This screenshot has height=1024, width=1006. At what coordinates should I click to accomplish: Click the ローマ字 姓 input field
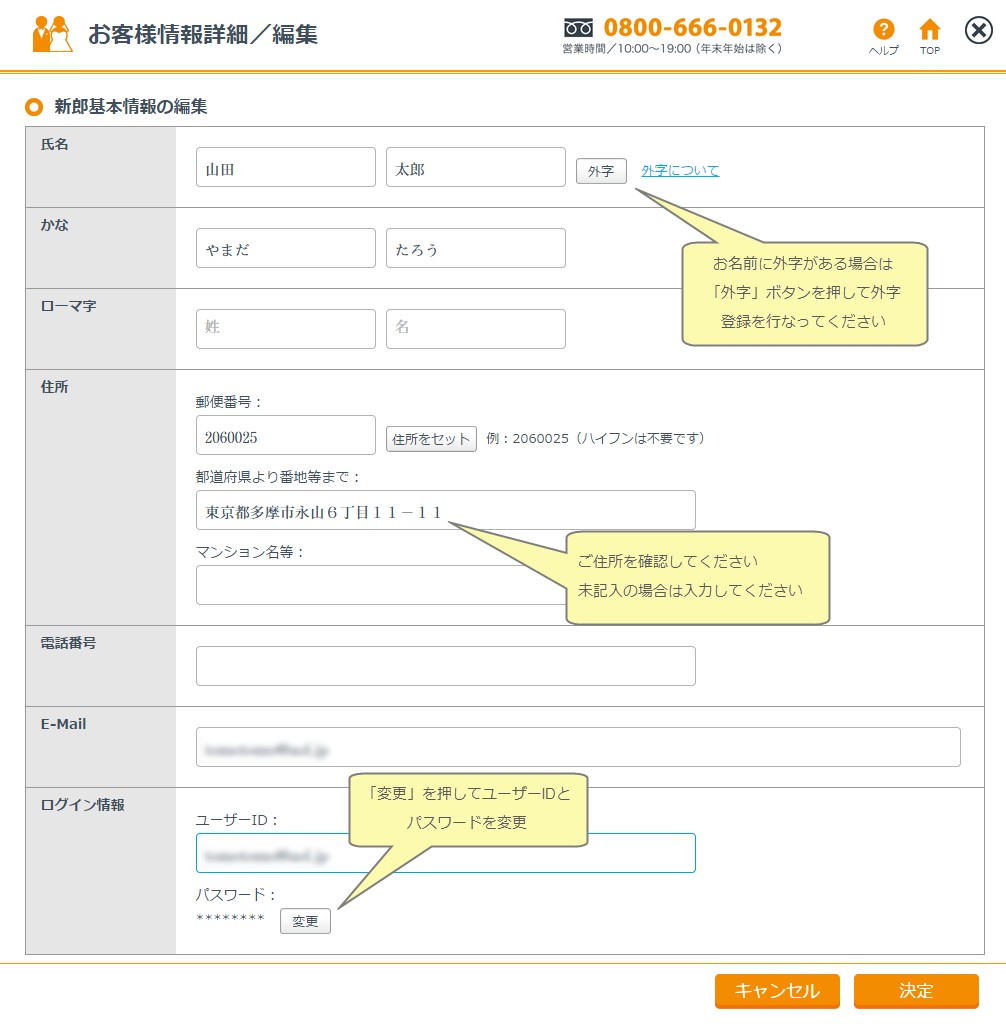285,329
